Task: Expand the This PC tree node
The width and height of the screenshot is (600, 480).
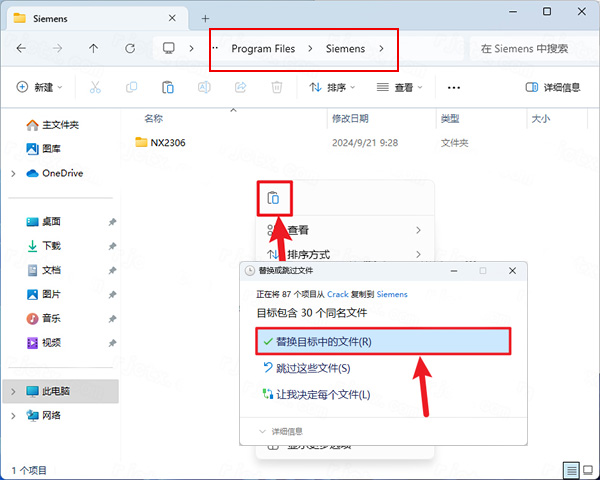Action: (13, 391)
